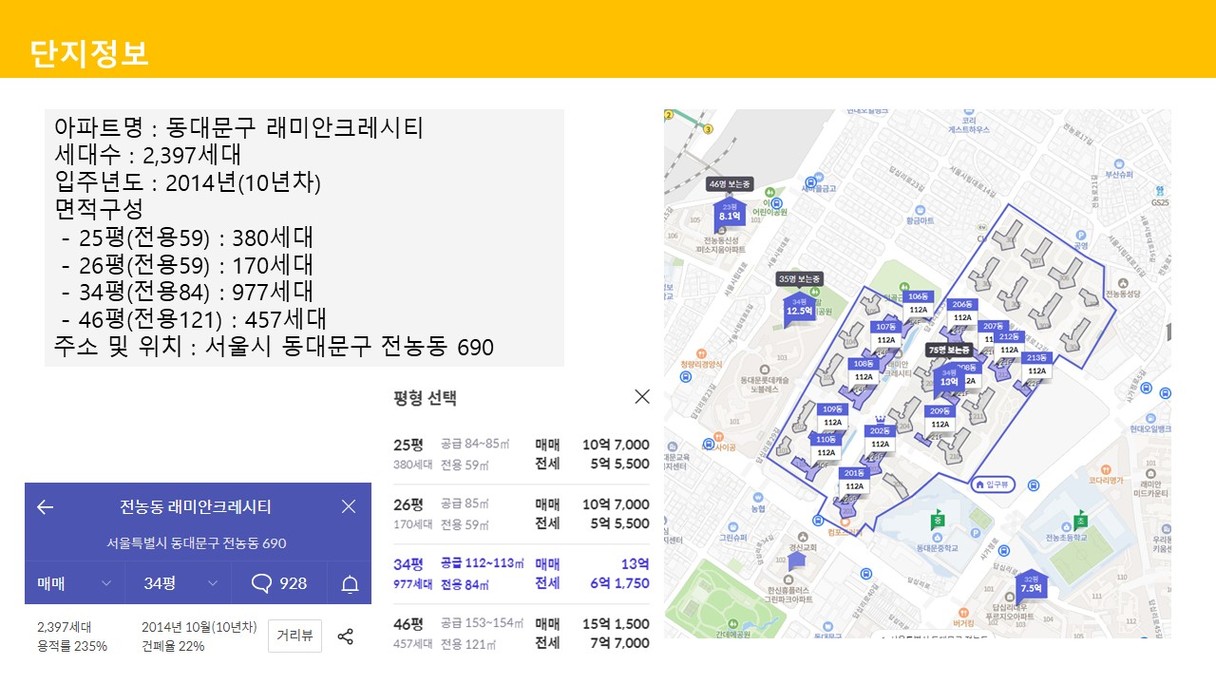
Task: Click the 동대문중학교 green flag icon
Action: tap(938, 519)
